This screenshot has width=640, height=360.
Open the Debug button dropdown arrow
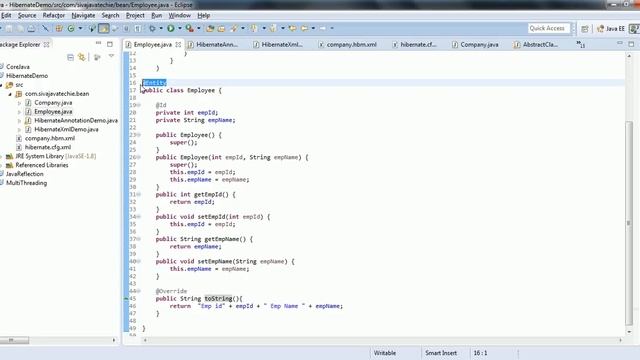[161, 28]
